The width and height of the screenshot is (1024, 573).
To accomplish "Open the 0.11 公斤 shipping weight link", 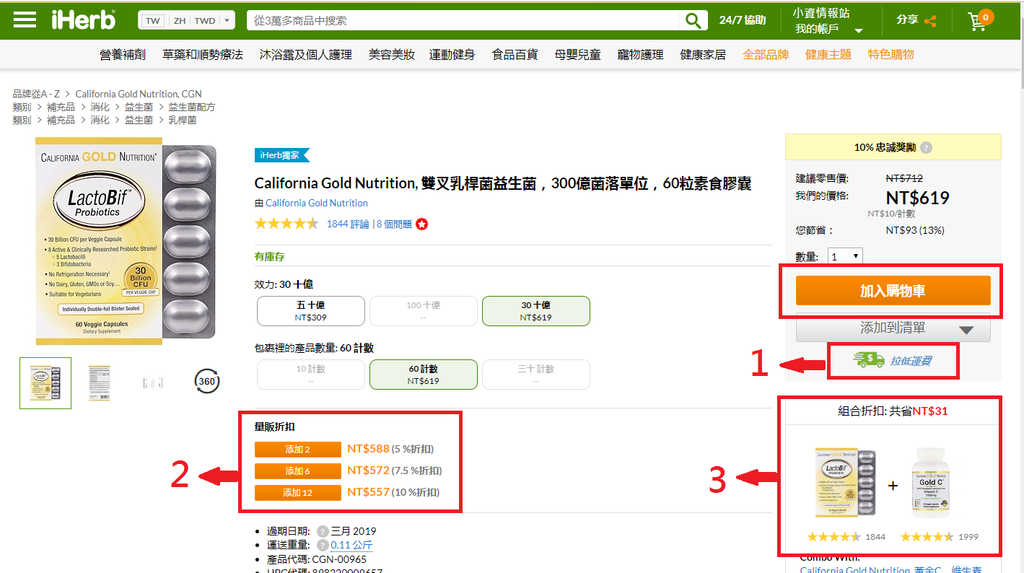I will coord(351,545).
